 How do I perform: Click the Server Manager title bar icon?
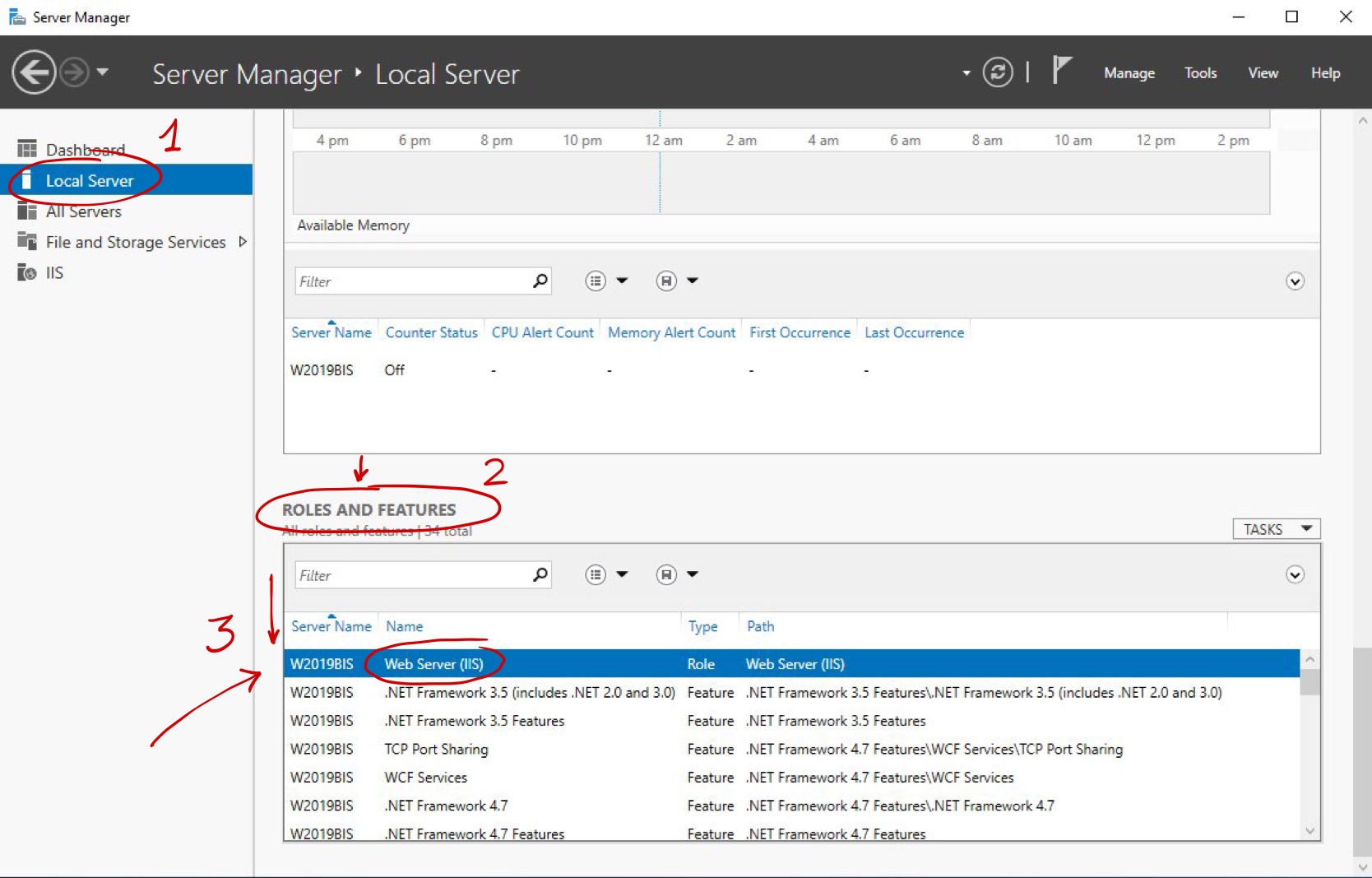click(x=16, y=16)
